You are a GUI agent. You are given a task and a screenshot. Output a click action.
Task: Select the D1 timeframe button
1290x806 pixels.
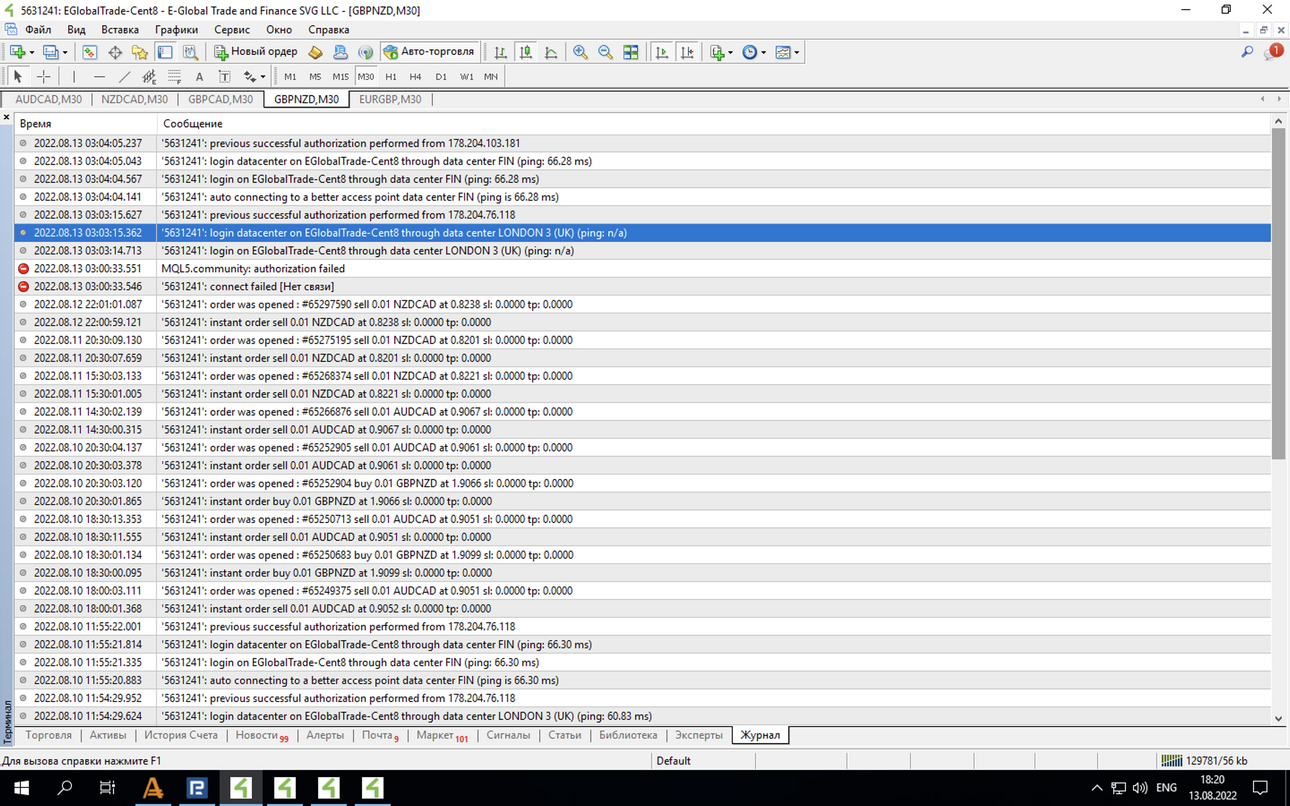[x=441, y=76]
